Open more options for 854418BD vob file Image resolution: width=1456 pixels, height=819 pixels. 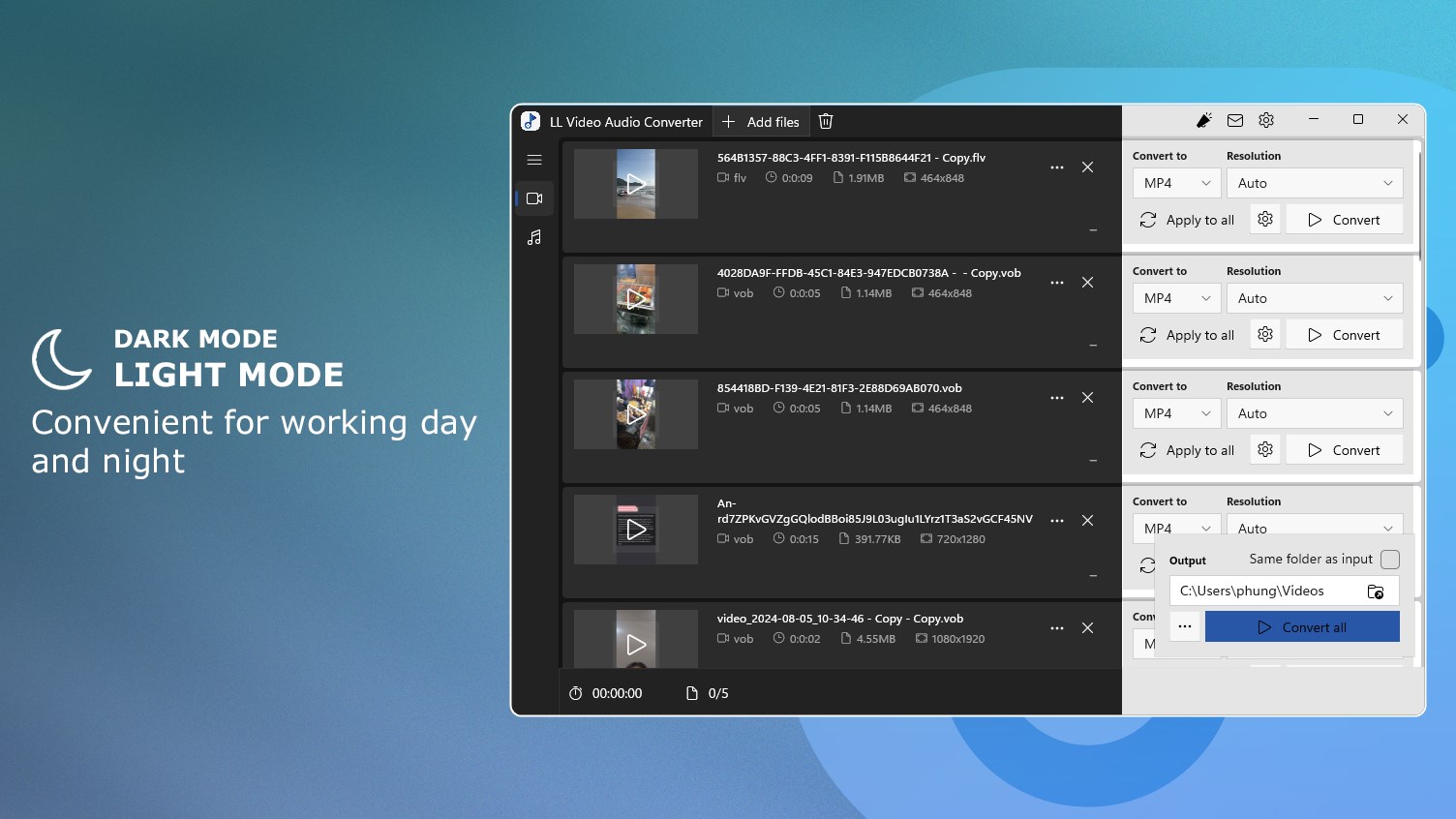click(x=1057, y=398)
